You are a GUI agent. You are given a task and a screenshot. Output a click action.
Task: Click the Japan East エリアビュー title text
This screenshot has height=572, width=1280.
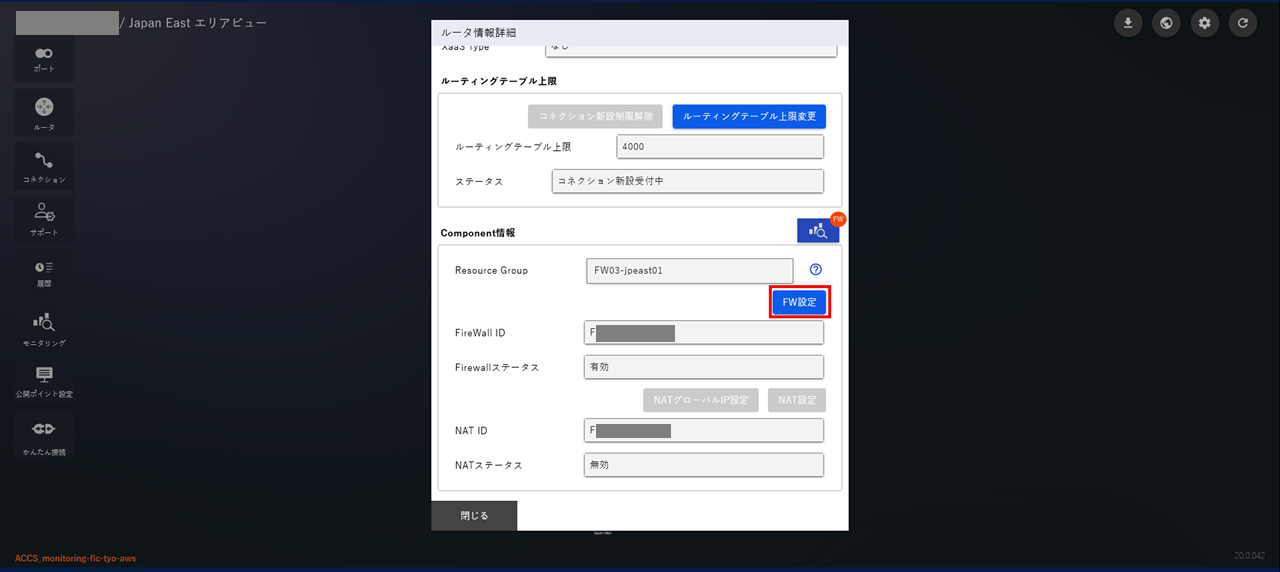pos(198,22)
